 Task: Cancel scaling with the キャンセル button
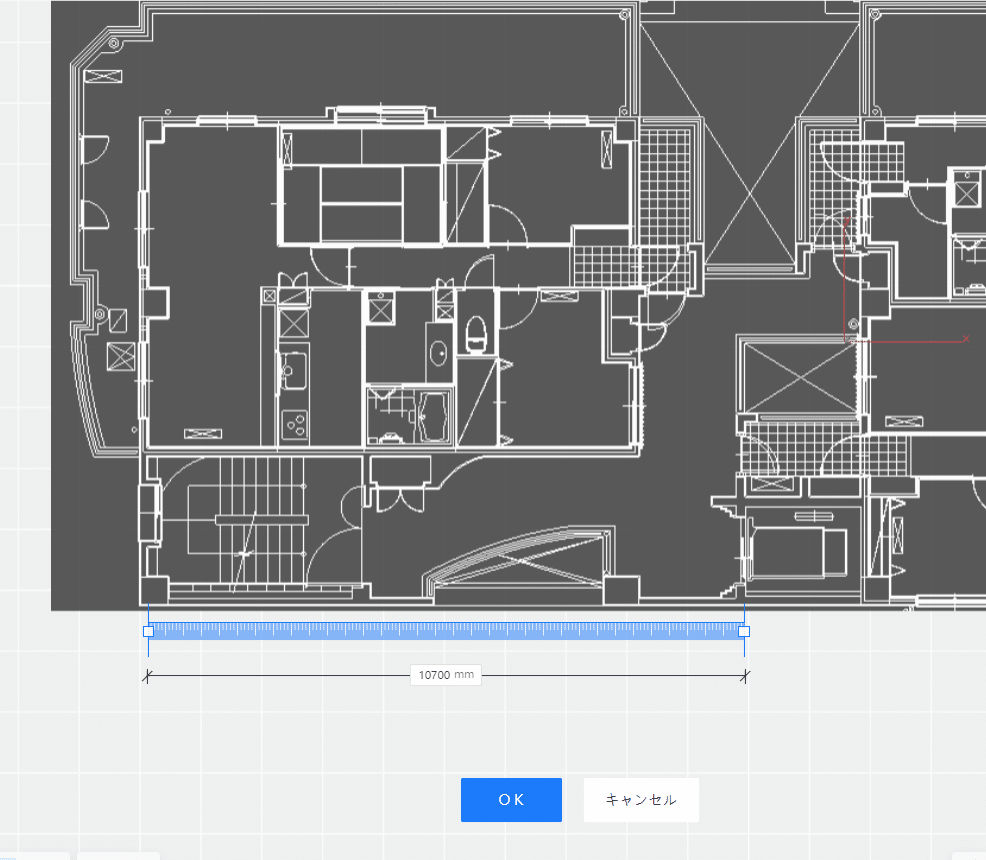(641, 800)
